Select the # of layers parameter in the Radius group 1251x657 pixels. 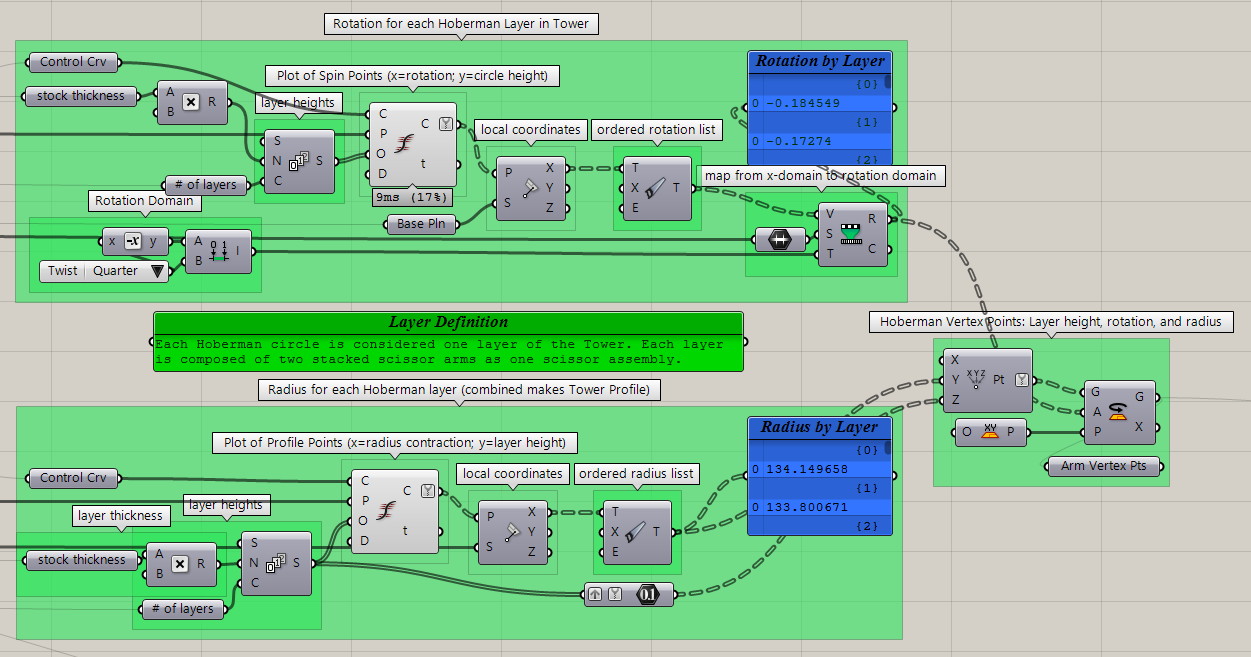pyautogui.click(x=182, y=609)
